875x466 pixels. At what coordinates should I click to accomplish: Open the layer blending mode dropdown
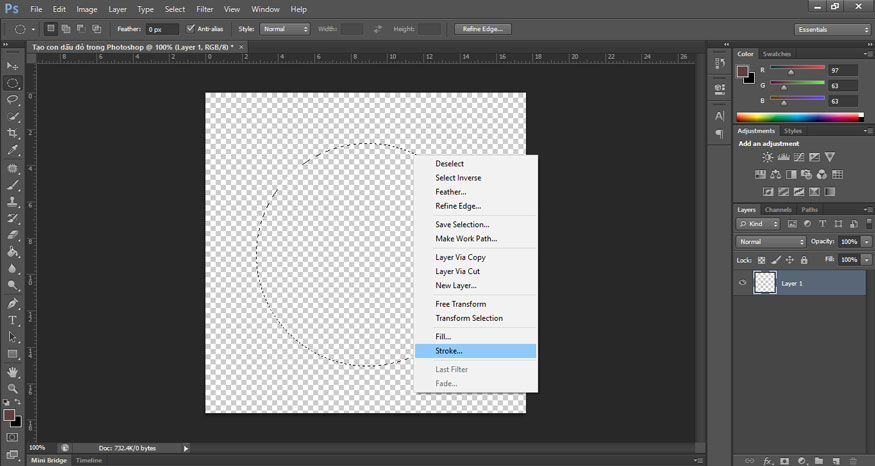771,242
